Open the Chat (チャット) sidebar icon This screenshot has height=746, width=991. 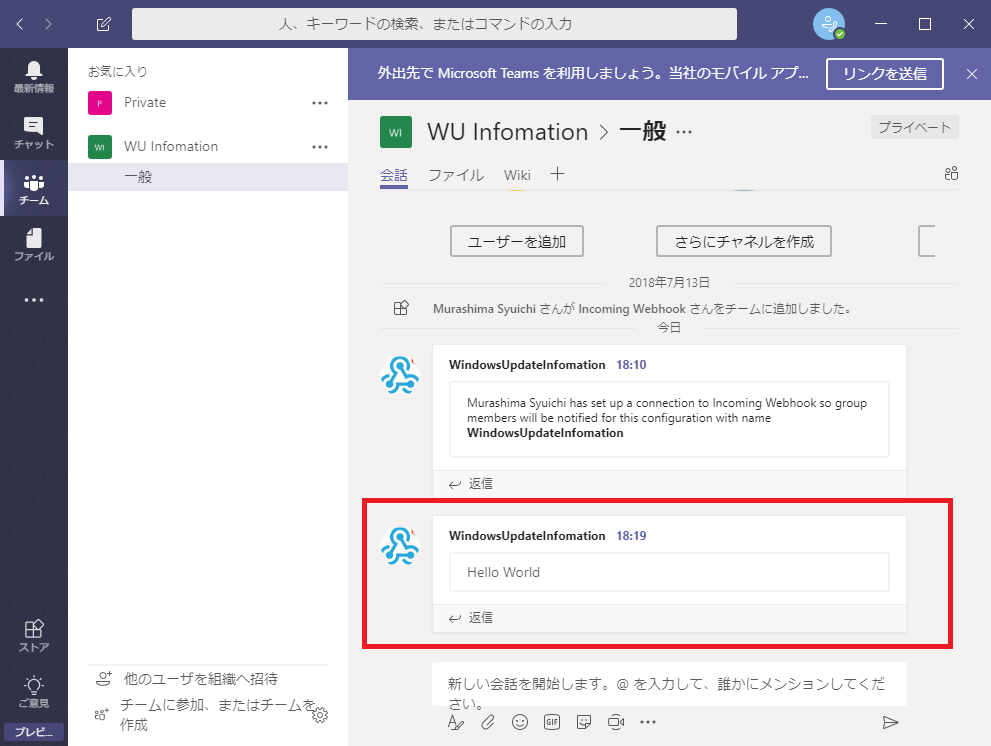click(x=34, y=132)
